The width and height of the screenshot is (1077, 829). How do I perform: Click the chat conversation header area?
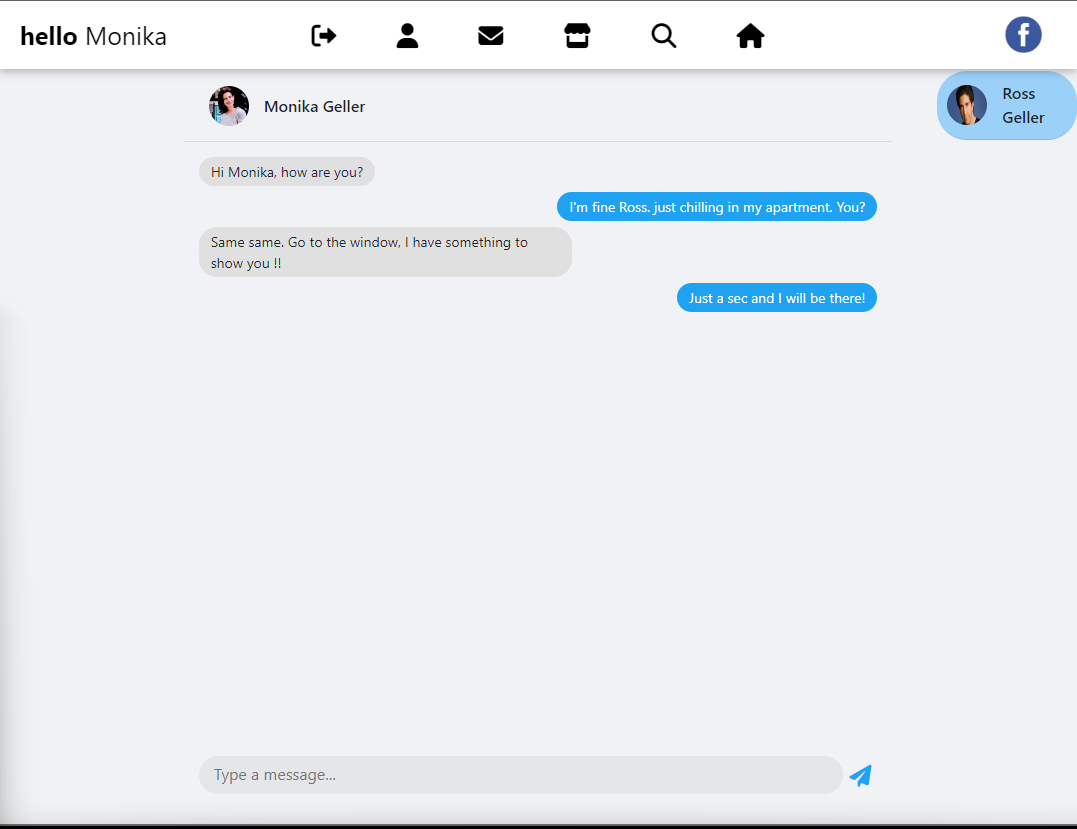coord(540,106)
